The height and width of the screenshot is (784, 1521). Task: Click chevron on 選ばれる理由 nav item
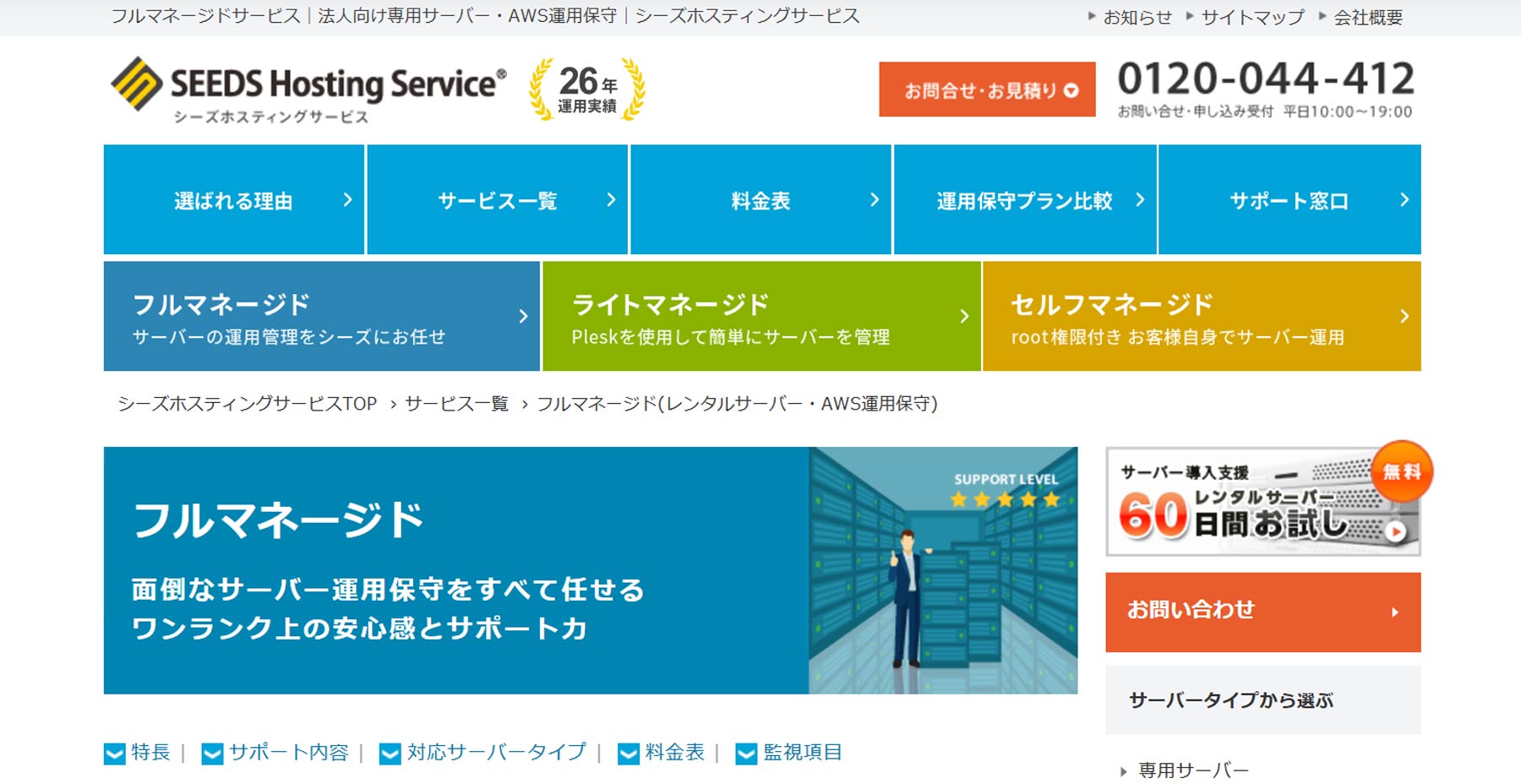[347, 199]
